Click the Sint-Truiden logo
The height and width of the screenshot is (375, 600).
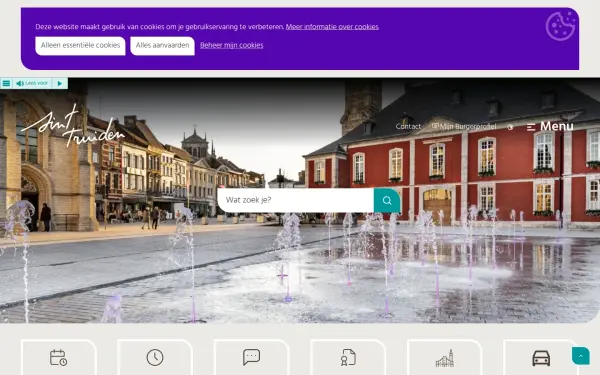(73, 126)
